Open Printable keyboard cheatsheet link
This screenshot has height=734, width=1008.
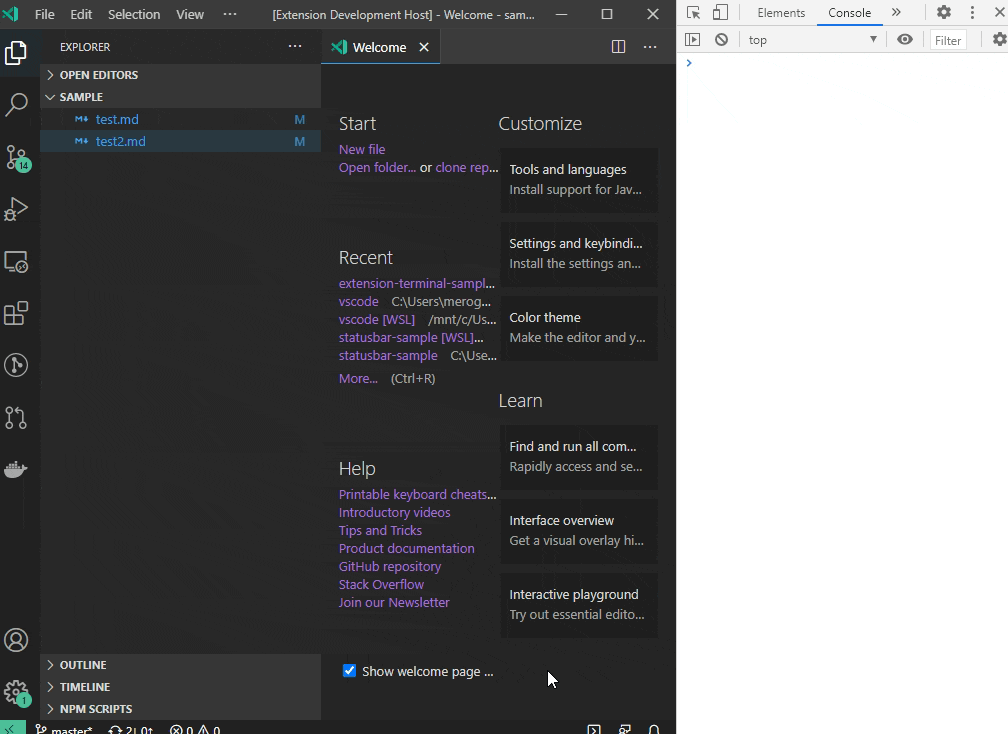click(417, 494)
